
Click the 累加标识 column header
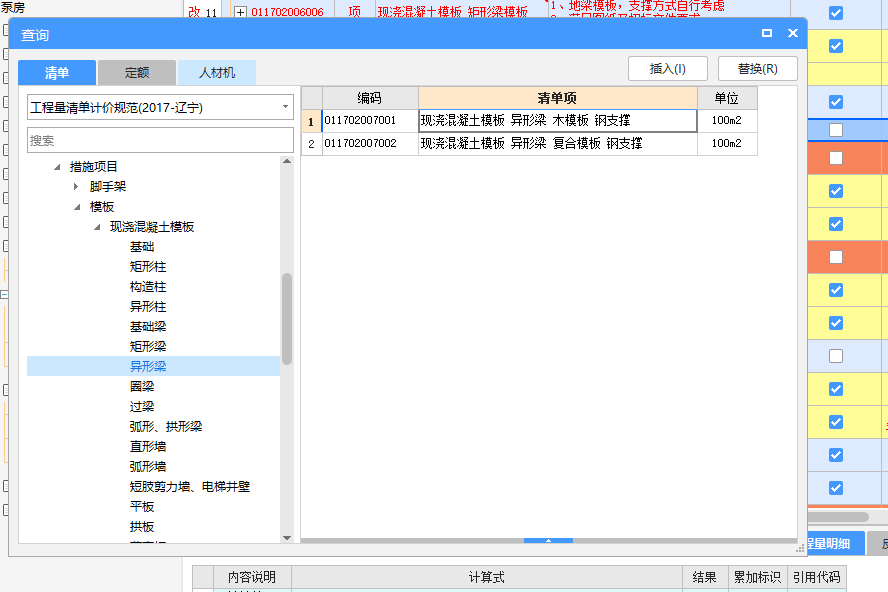click(757, 577)
